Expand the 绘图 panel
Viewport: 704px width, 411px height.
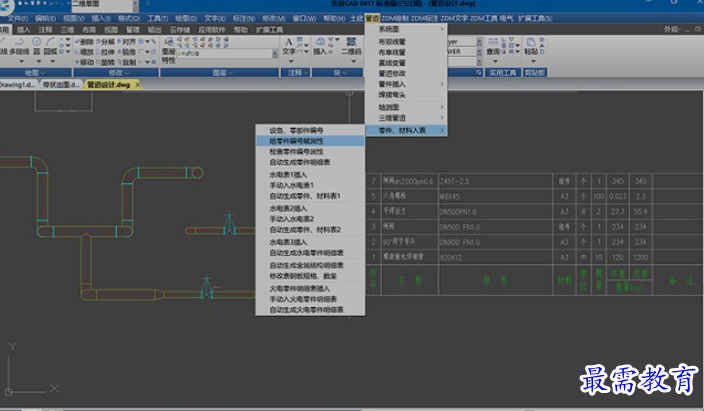click(35, 72)
